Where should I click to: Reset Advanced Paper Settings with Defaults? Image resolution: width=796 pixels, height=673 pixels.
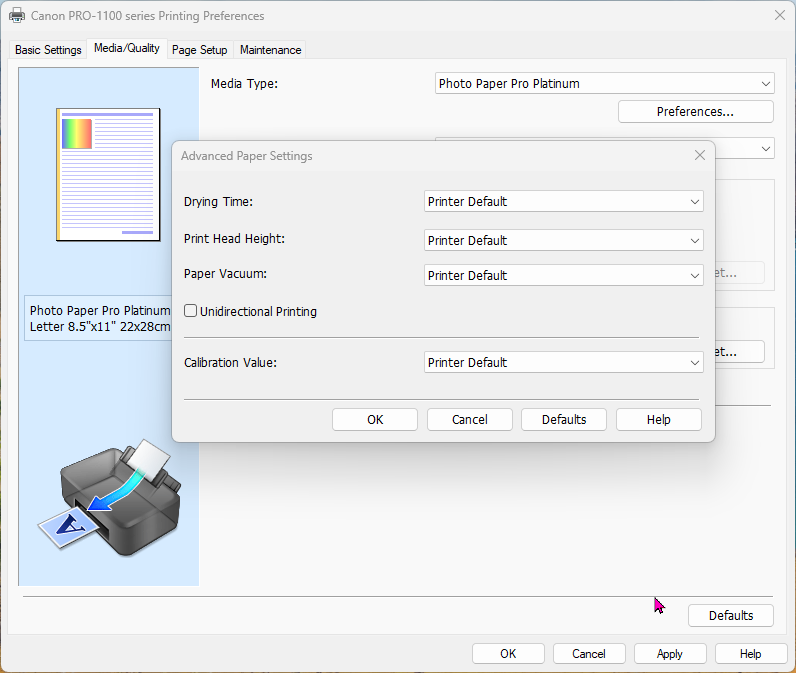(x=564, y=420)
